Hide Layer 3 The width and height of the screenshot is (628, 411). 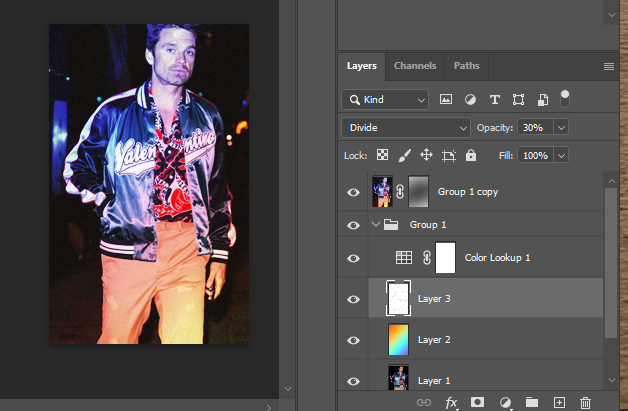(x=353, y=299)
